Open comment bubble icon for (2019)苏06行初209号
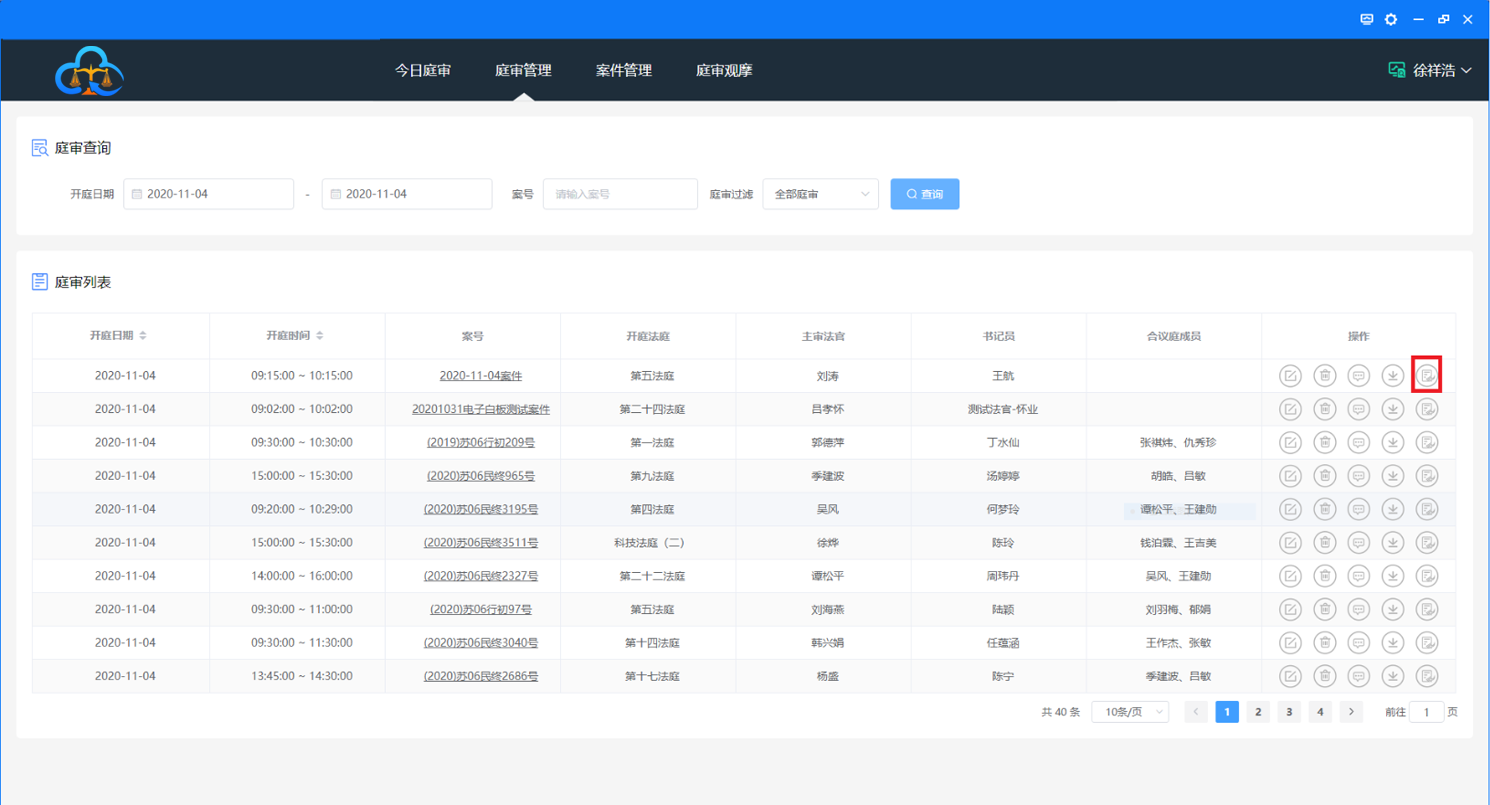Image resolution: width=1490 pixels, height=805 pixels. tap(1358, 442)
